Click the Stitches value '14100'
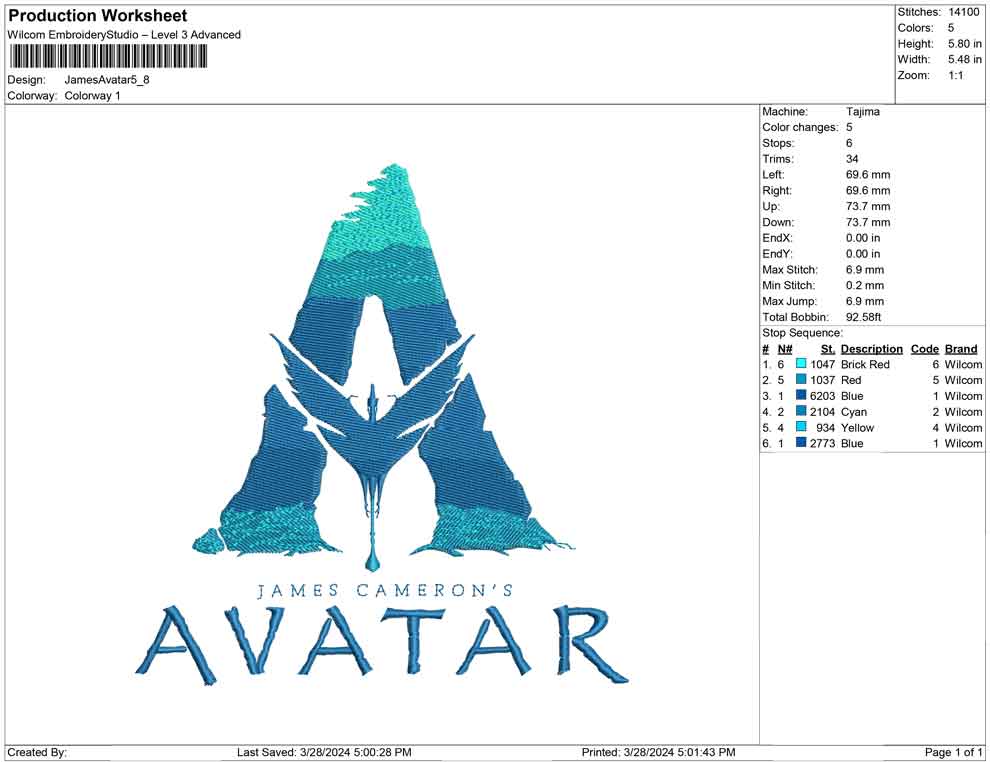The width and height of the screenshot is (990, 762). 963,12
